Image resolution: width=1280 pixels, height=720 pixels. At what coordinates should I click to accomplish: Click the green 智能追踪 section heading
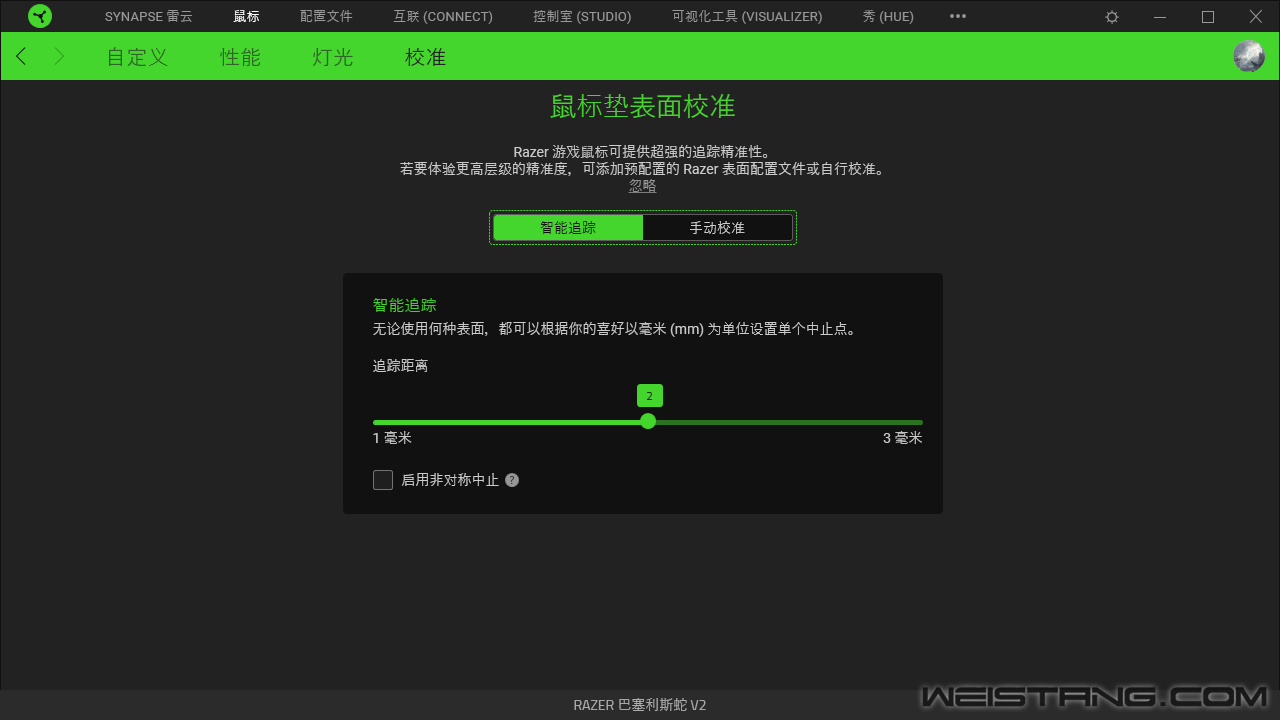point(405,305)
